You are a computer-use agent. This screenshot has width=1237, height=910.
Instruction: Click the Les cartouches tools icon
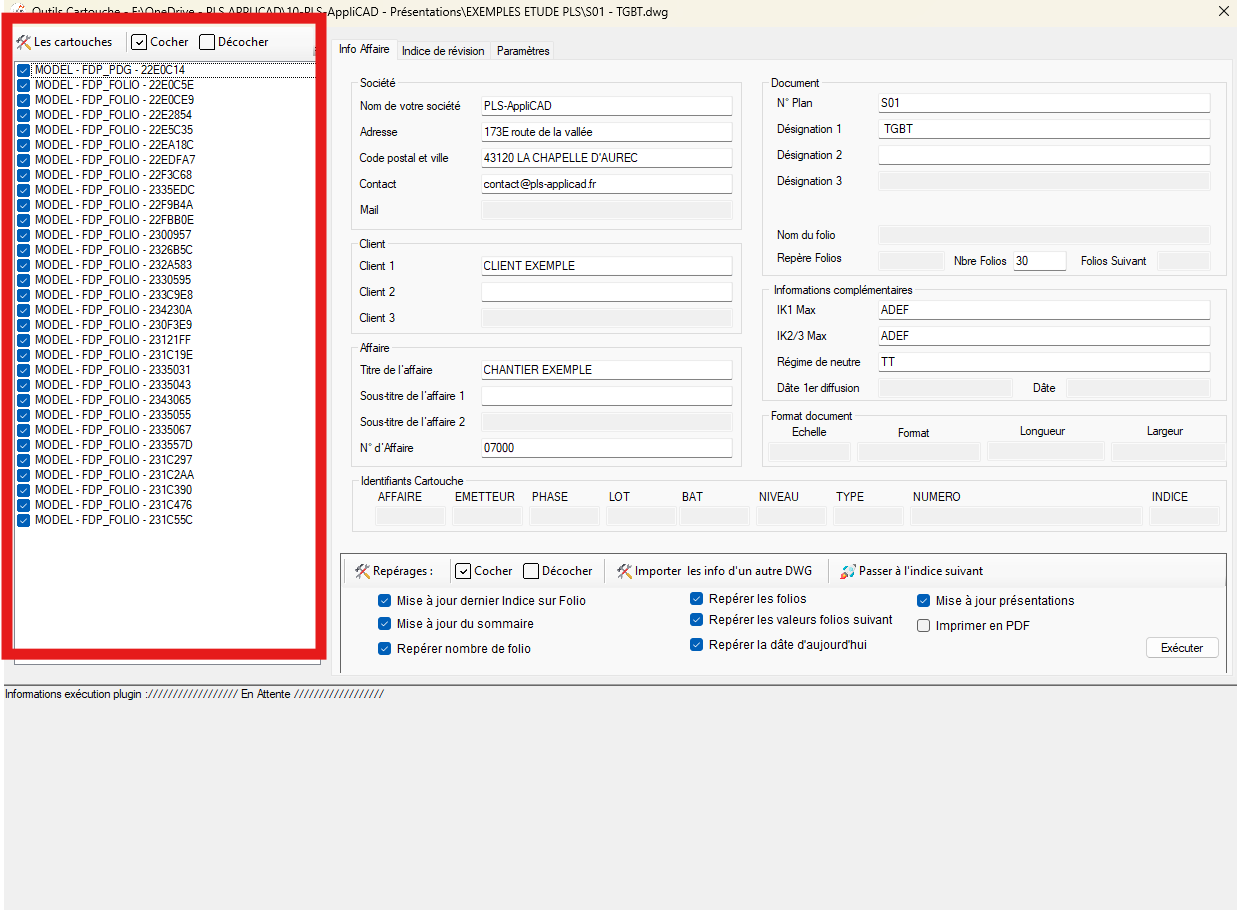(x=24, y=42)
